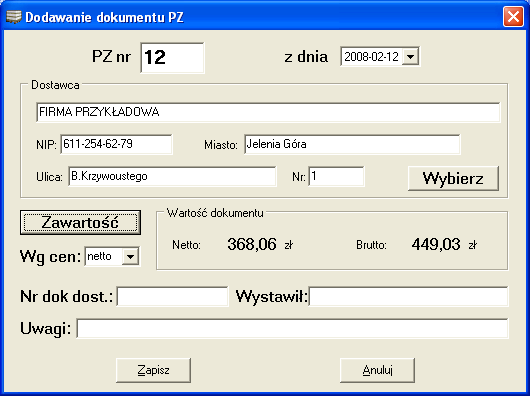Open the Zawartość button
Viewport: 530px width, 396px height.
click(x=80, y=222)
